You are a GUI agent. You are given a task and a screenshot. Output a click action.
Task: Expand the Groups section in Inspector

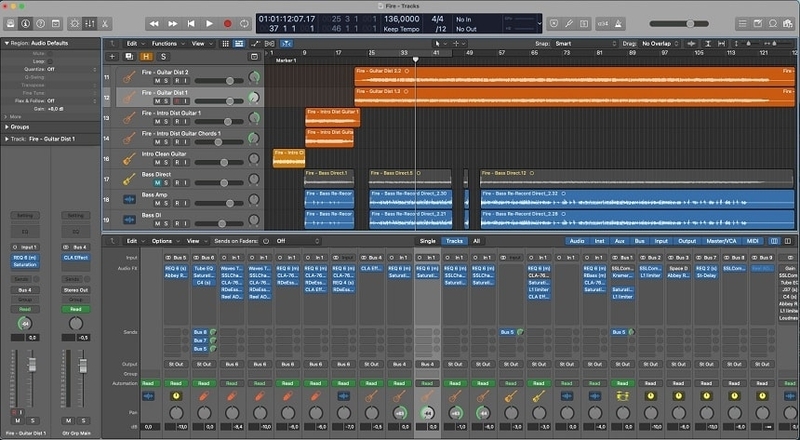click(7, 127)
